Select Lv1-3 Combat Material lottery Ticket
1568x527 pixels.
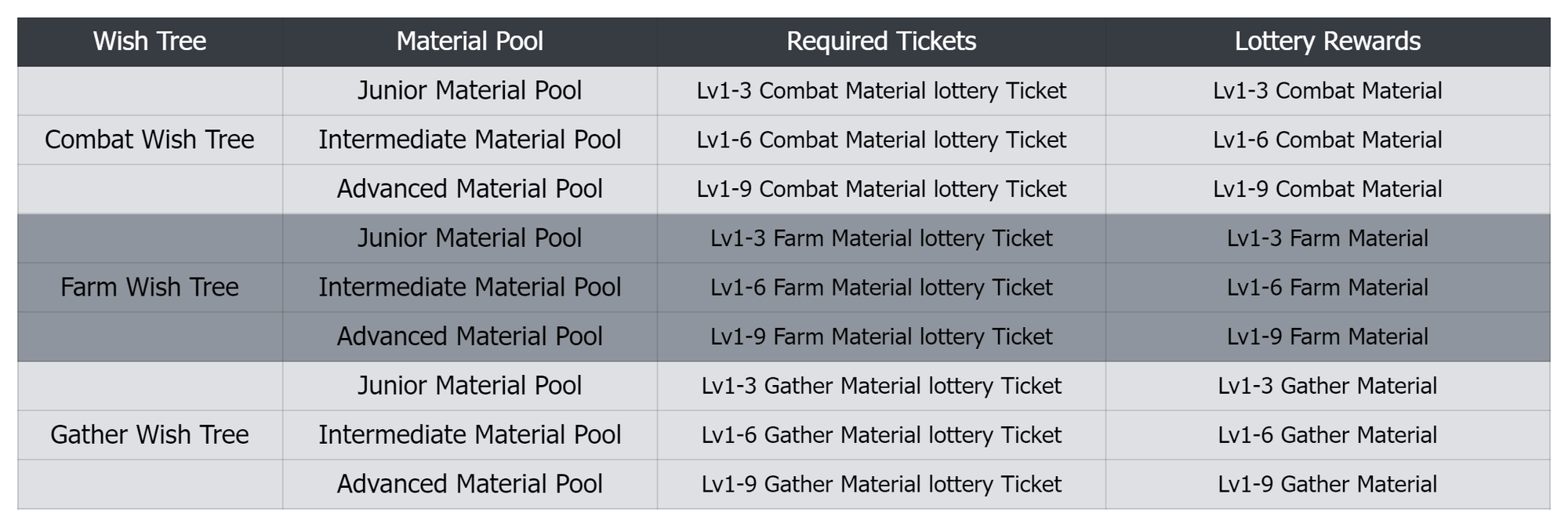click(881, 91)
